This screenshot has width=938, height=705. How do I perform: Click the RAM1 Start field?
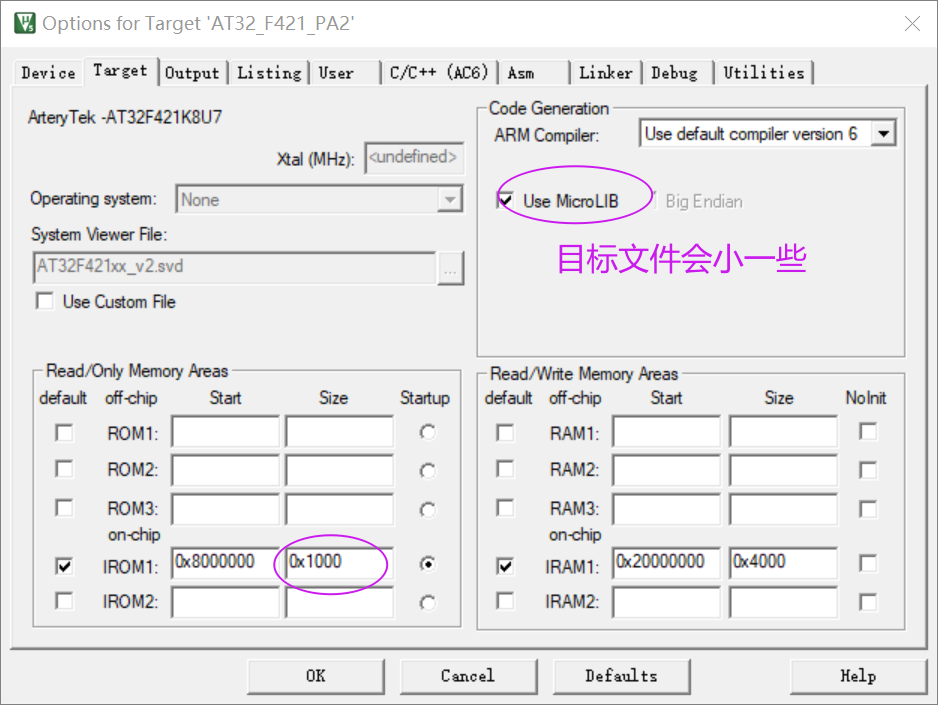pos(666,431)
